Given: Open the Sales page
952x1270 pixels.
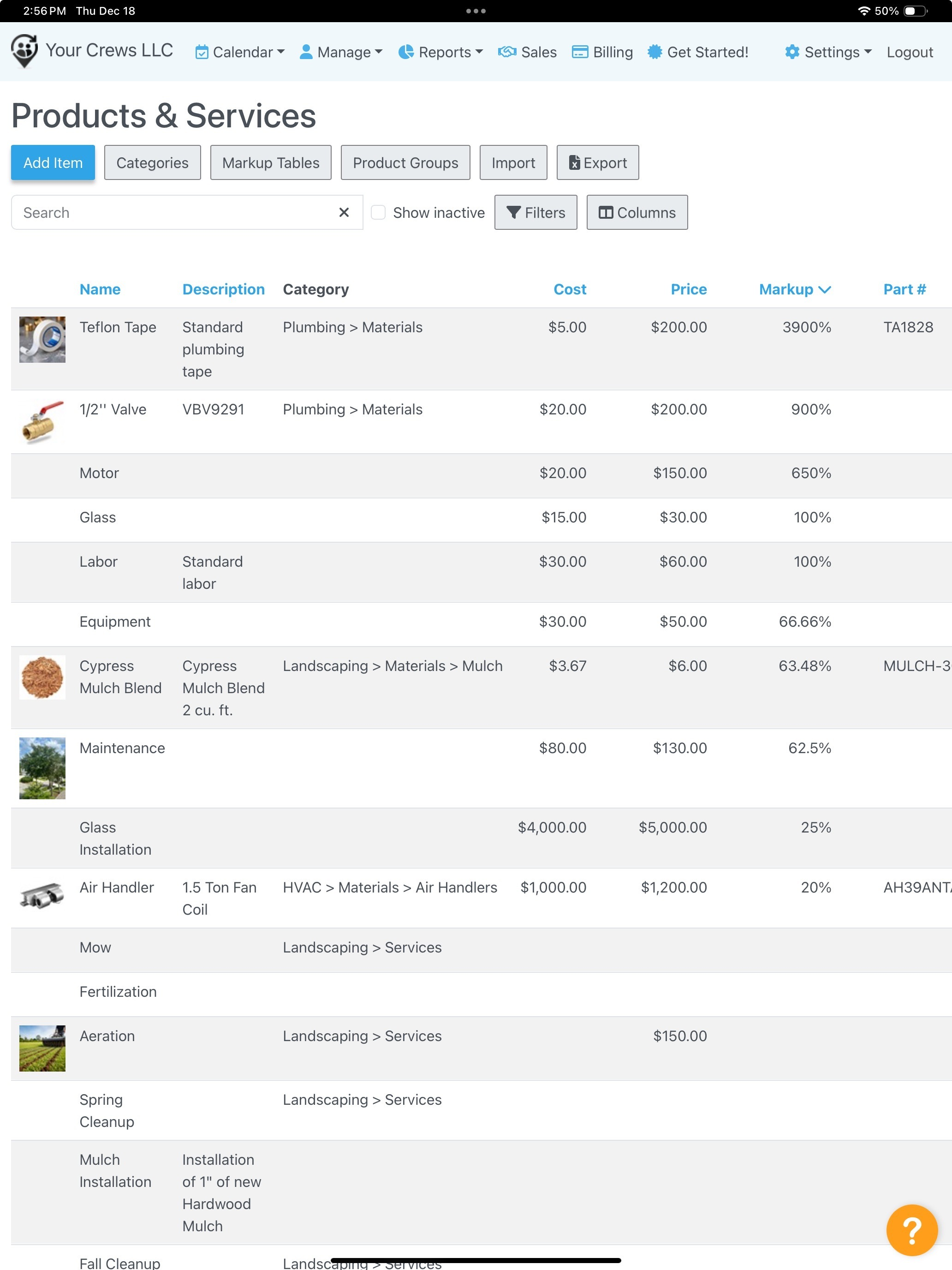Looking at the screenshot, I should tap(527, 52).
